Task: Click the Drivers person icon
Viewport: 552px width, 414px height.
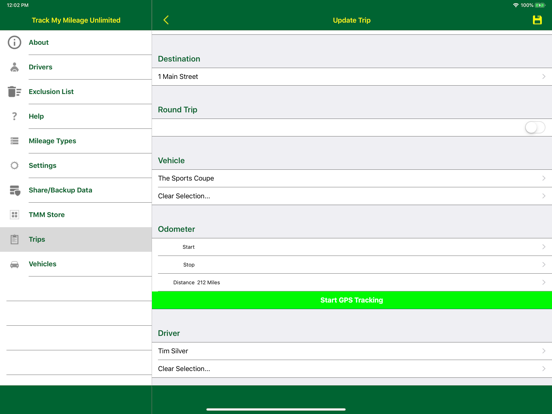Action: click(14, 67)
